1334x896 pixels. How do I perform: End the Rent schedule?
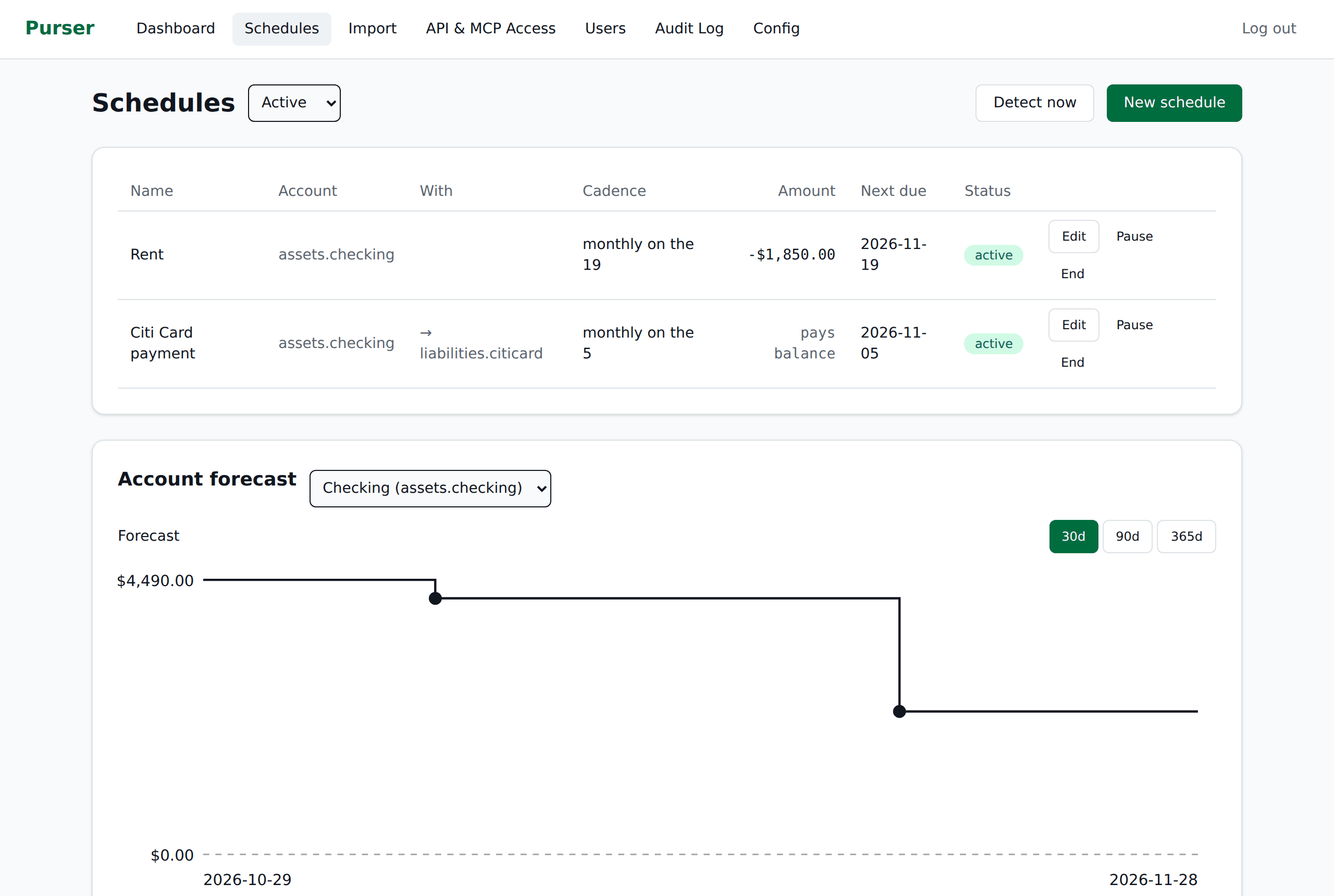pos(1072,273)
